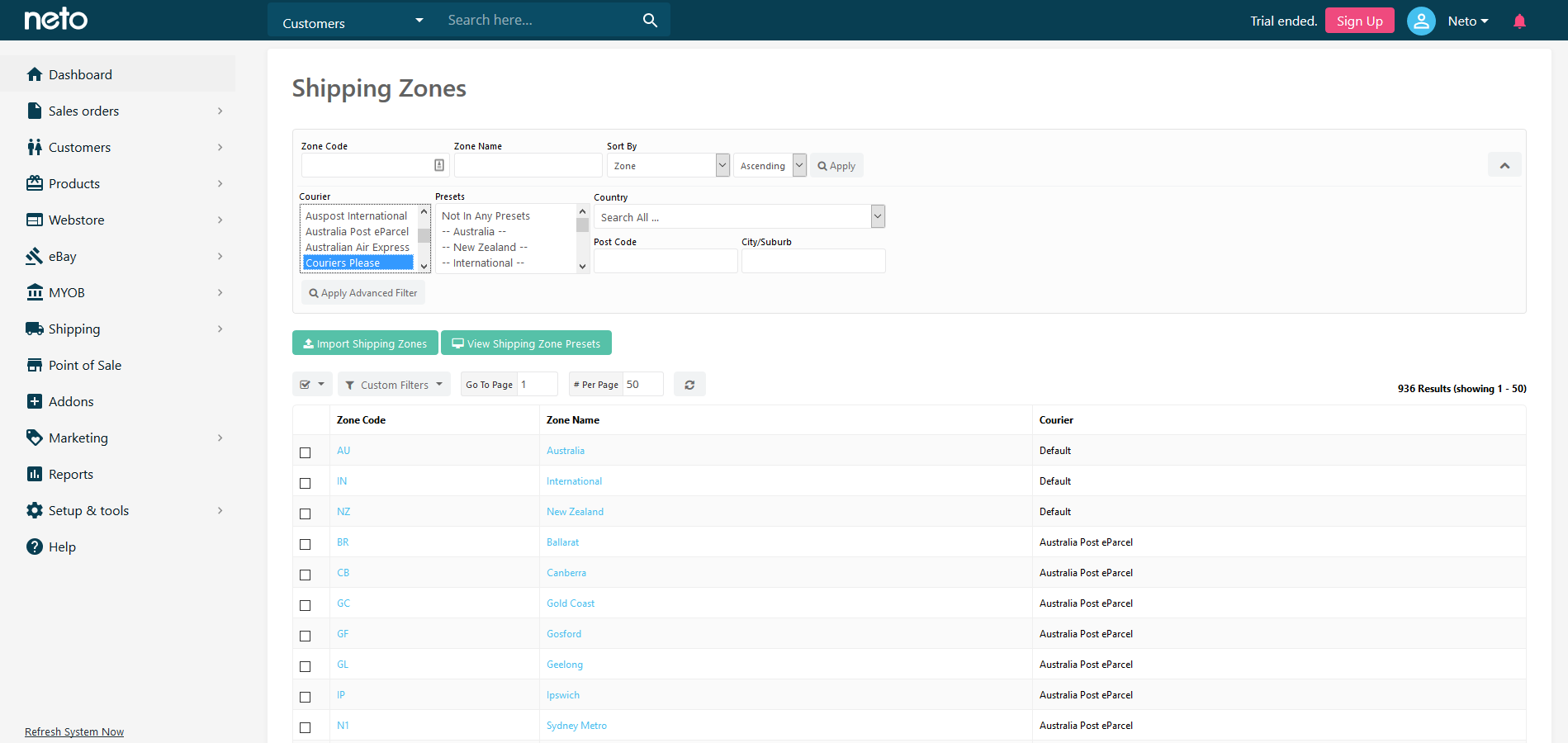Image resolution: width=1568 pixels, height=743 pixels.
Task: Click Import Shipping Zones button
Action: 365,343
